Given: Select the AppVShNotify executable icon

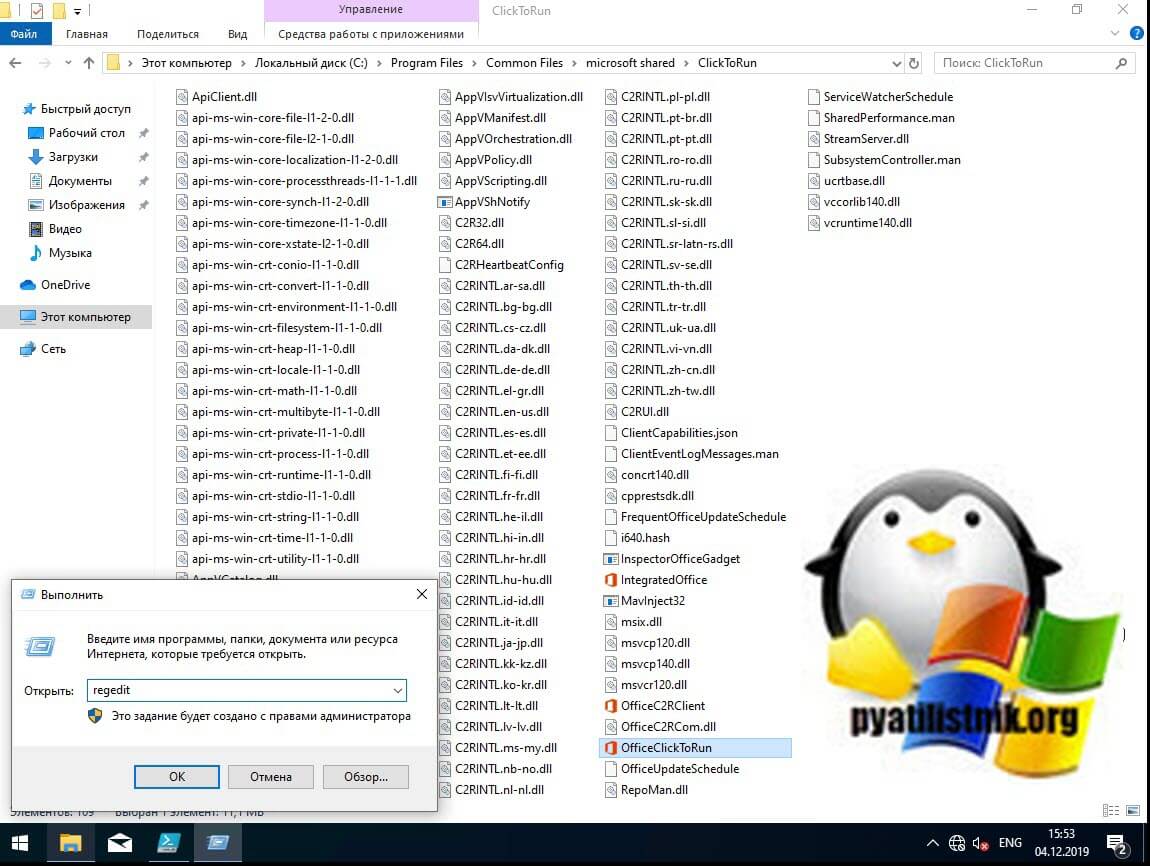Looking at the screenshot, I should coord(444,202).
